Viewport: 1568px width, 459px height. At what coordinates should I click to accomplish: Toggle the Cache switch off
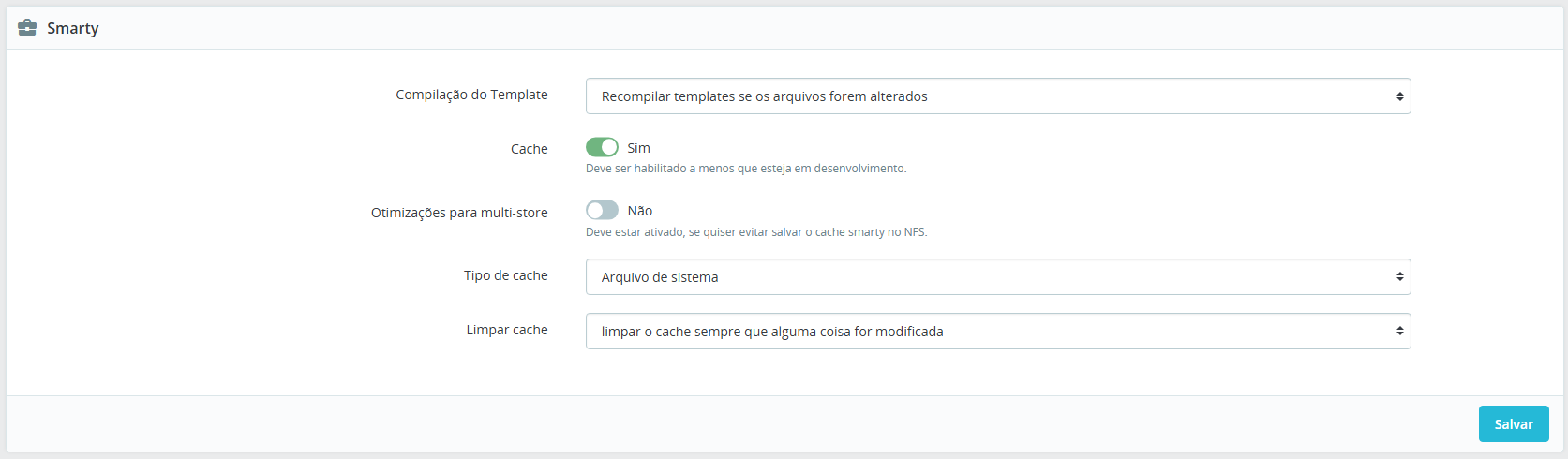pos(602,147)
